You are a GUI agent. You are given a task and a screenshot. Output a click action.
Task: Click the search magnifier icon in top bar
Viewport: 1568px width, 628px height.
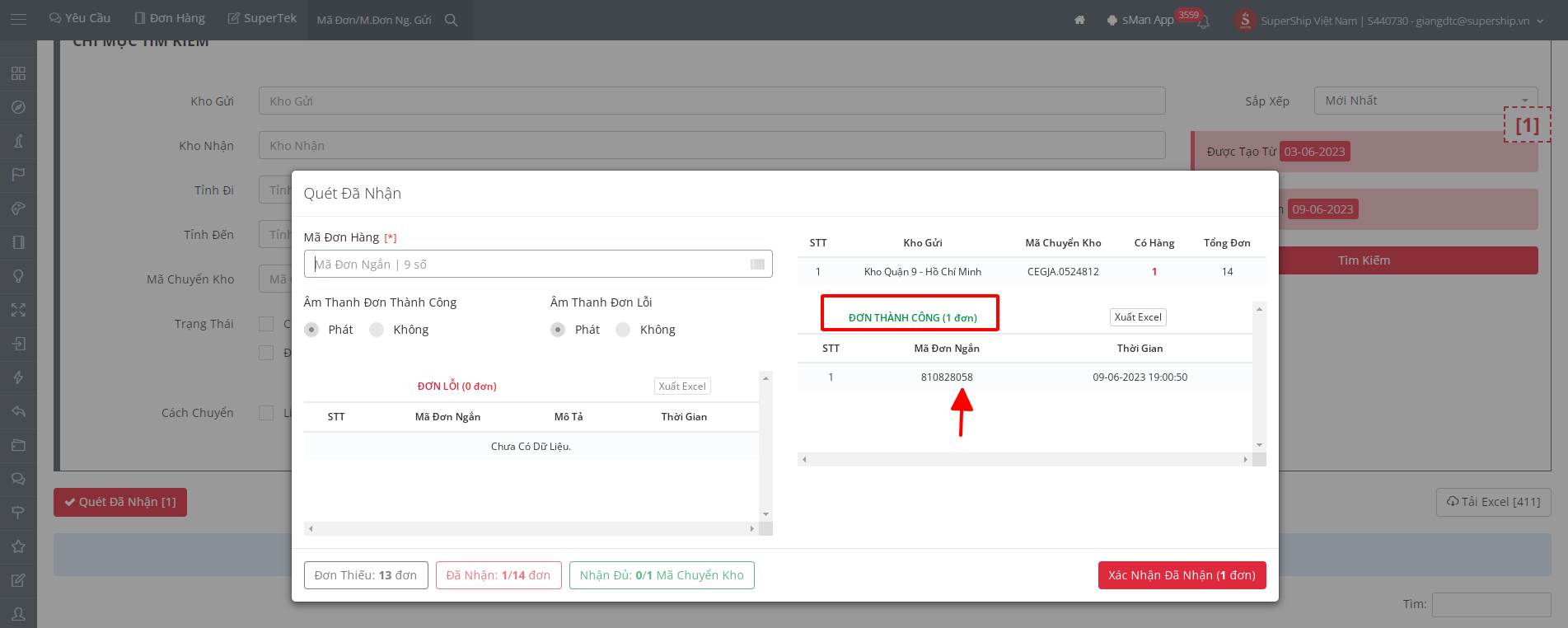(x=451, y=20)
